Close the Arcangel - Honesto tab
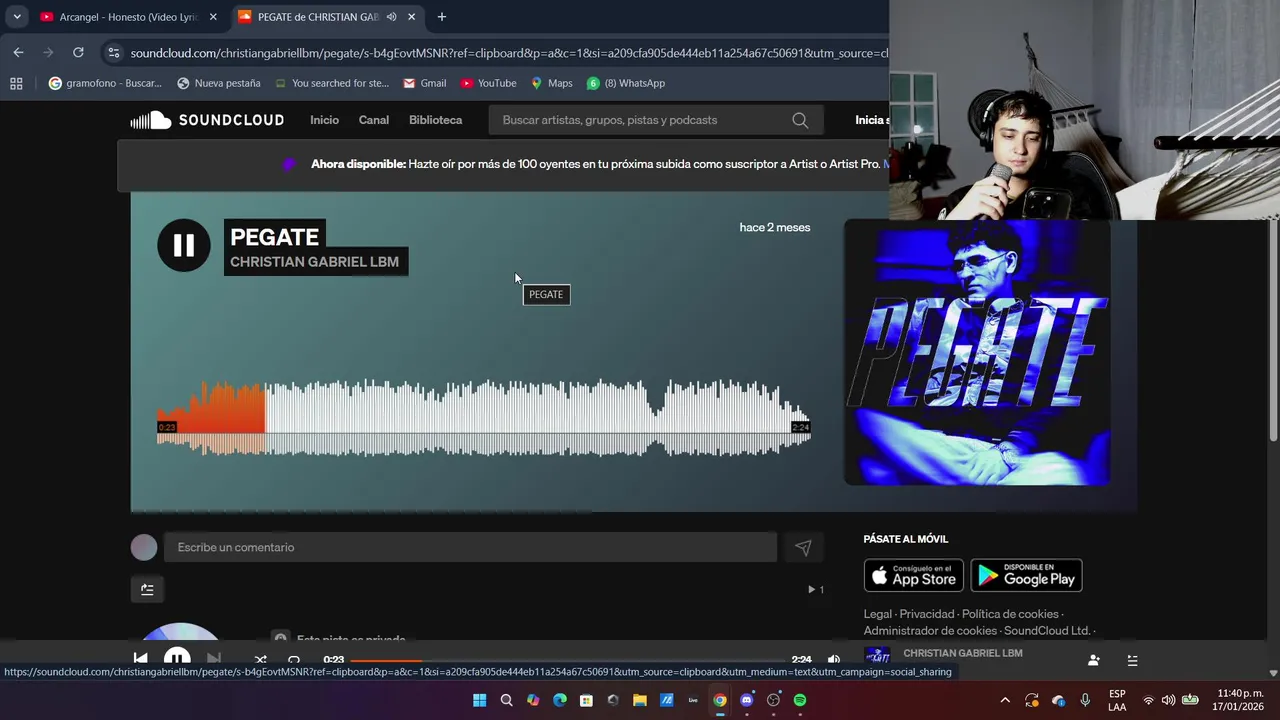 213,17
